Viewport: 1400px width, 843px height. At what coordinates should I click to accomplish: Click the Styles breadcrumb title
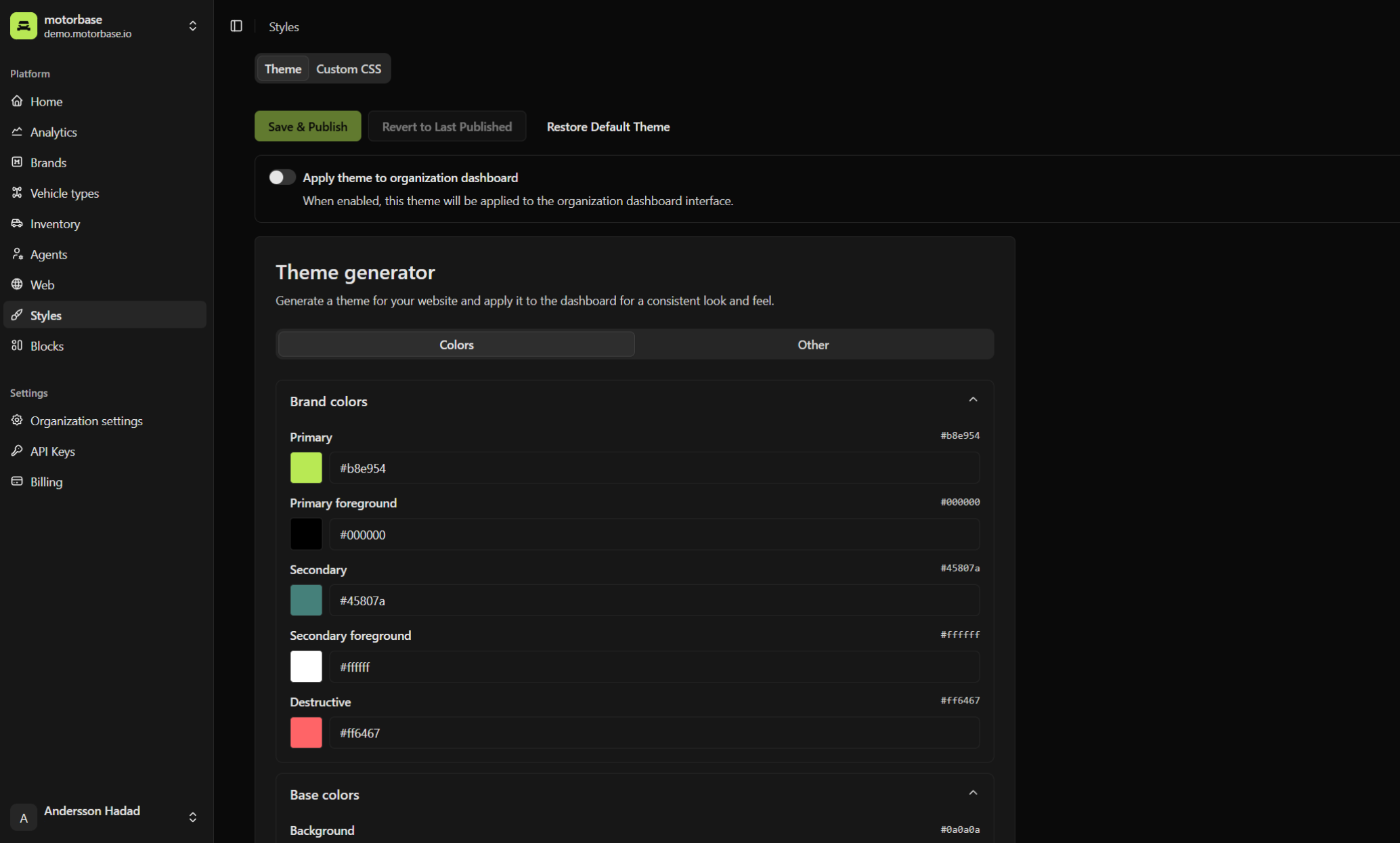(x=284, y=26)
